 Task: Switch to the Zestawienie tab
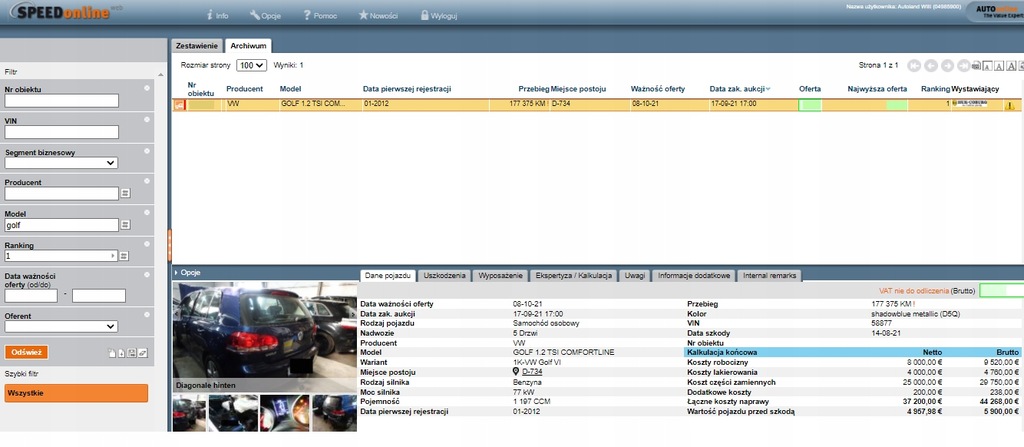(x=197, y=46)
